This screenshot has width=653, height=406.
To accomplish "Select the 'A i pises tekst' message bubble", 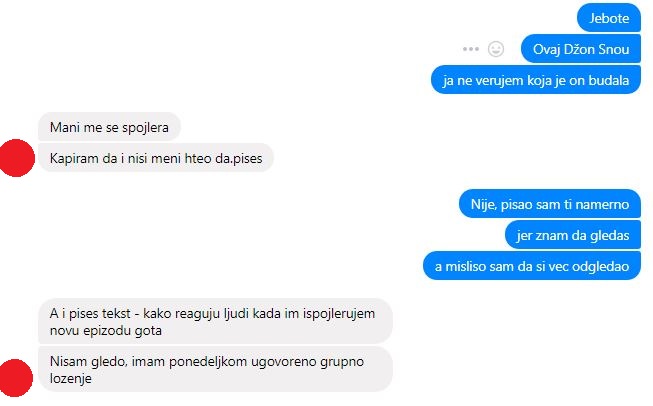I will pyautogui.click(x=215, y=321).
